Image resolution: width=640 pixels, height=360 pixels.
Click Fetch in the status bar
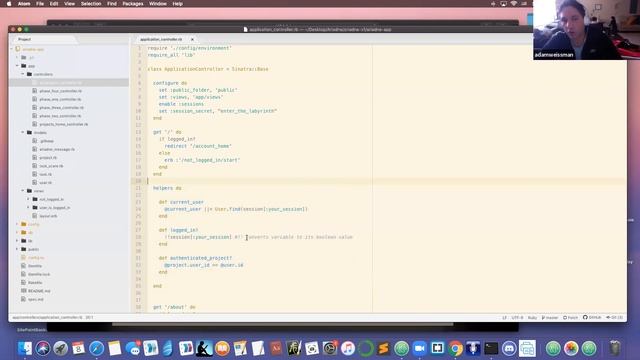570,318
